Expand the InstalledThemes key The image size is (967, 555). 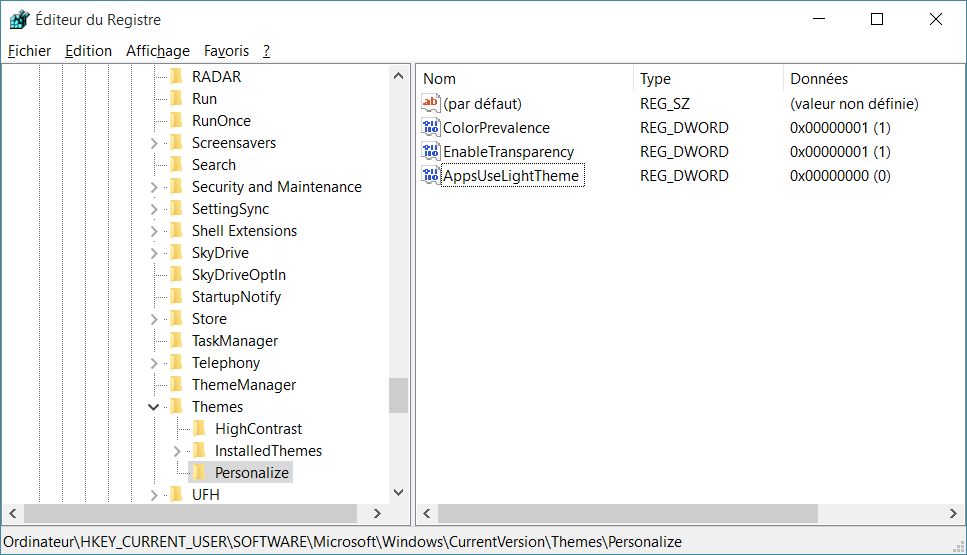(x=177, y=451)
